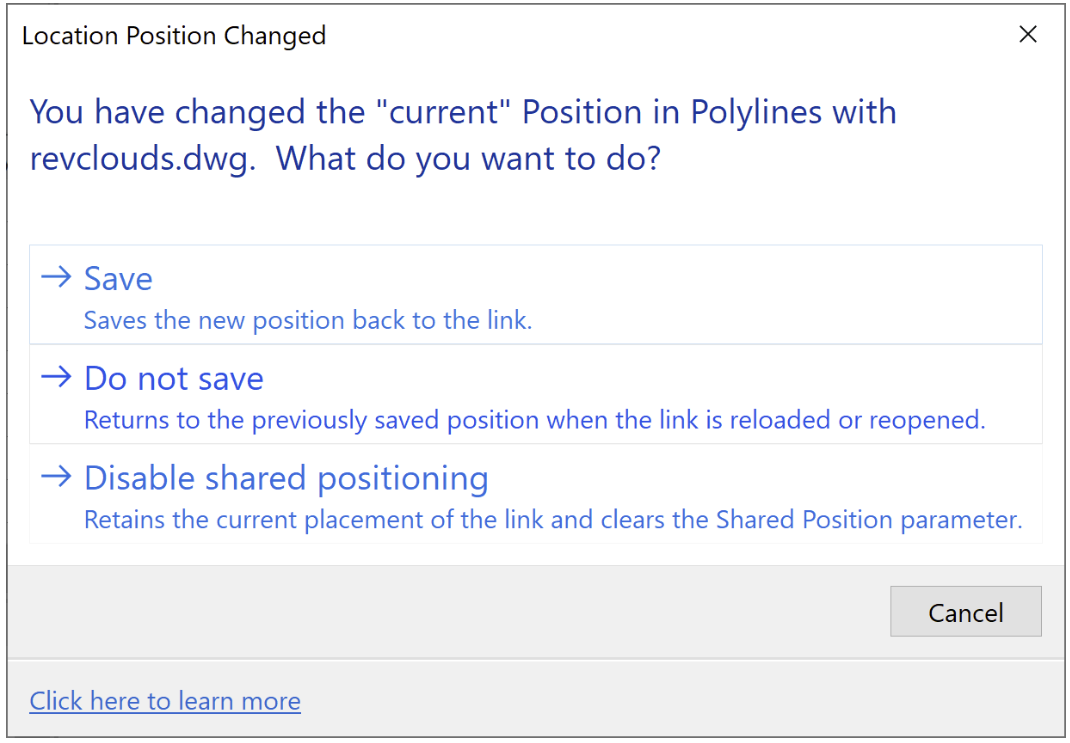
Task: Click the Location Position Changed title bar
Action: click(x=400, y=36)
